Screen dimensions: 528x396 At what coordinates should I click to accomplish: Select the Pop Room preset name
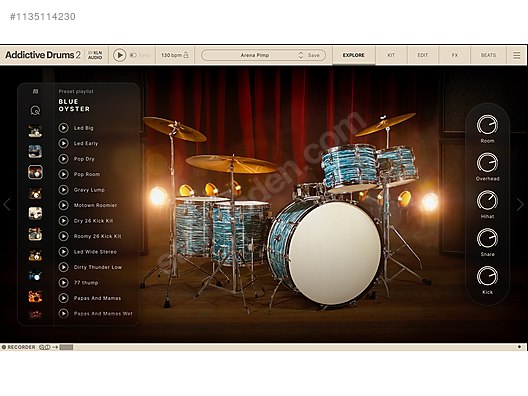(87, 174)
